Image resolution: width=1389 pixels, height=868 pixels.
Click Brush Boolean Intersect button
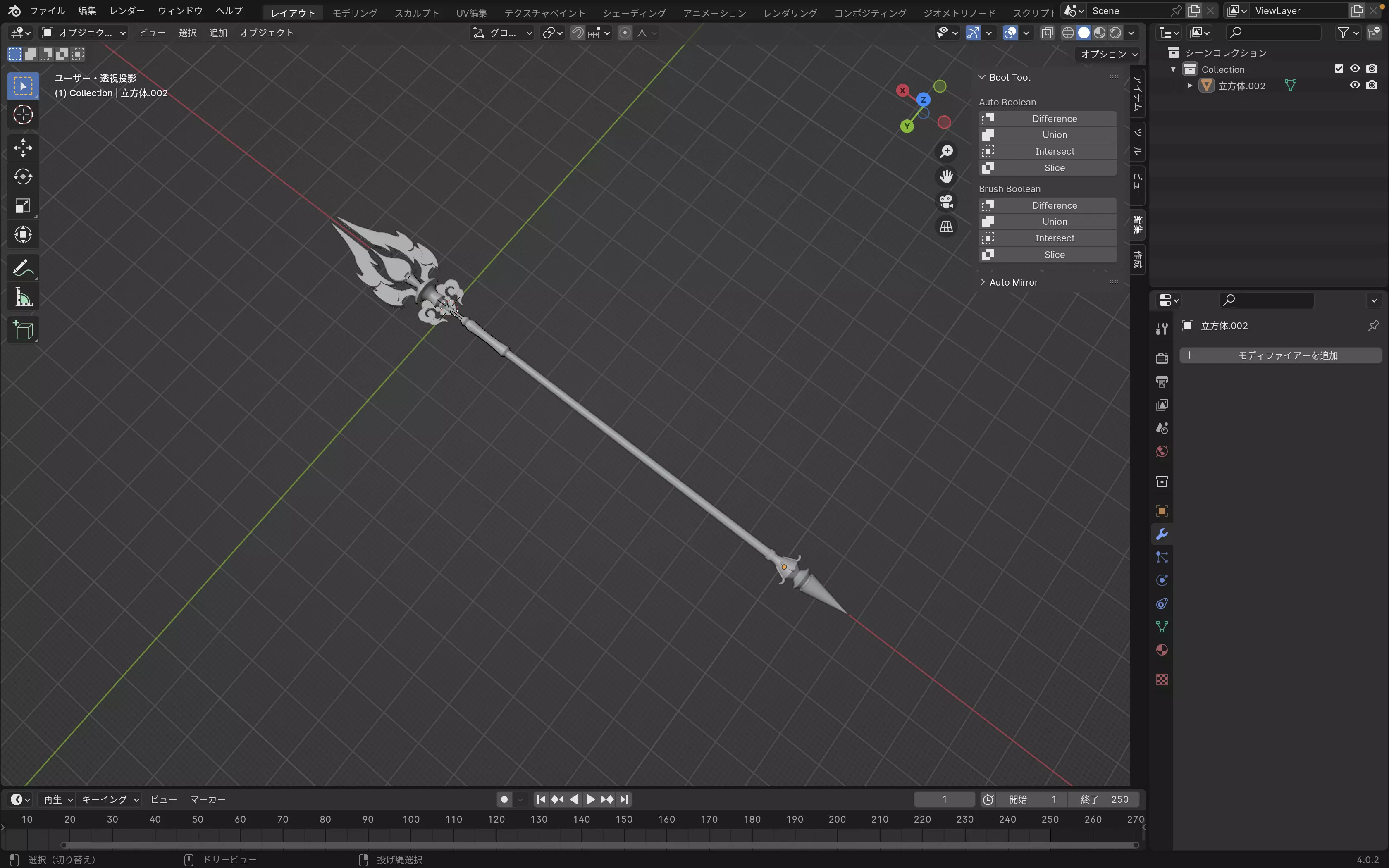tap(1047, 238)
